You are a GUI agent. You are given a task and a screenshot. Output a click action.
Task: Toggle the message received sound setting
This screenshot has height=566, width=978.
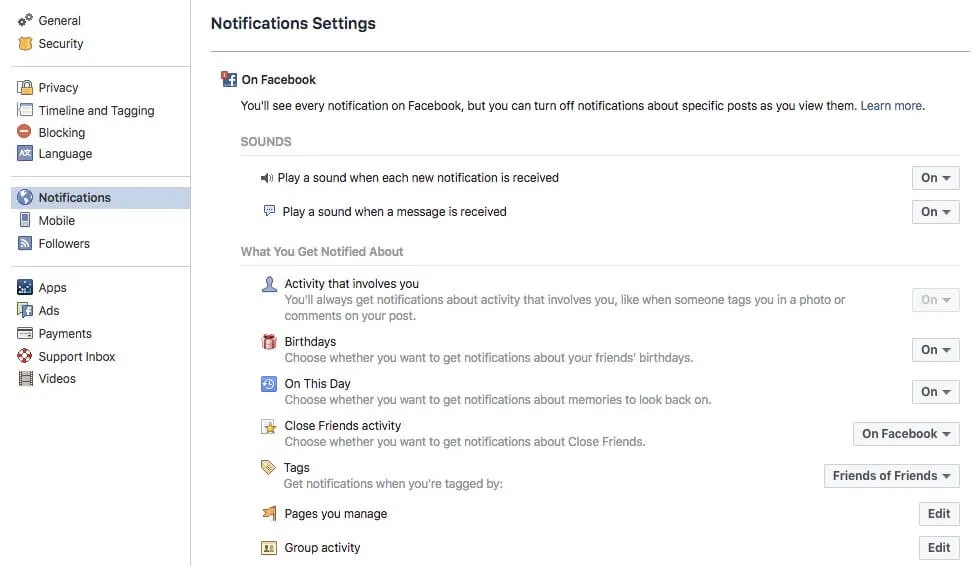coord(935,212)
